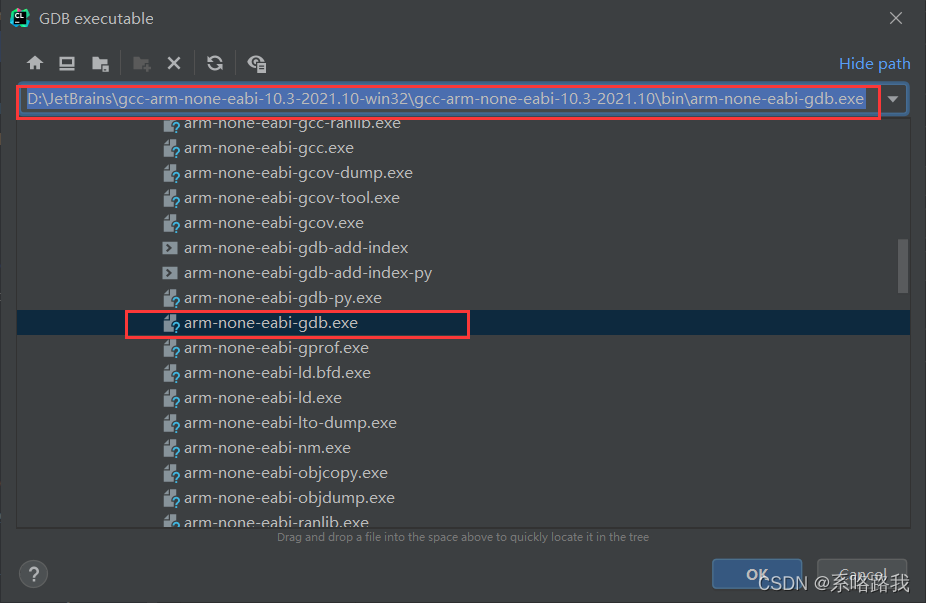
Task: Select arm-none-eabi-gcov-dump.exe
Action: click(298, 173)
